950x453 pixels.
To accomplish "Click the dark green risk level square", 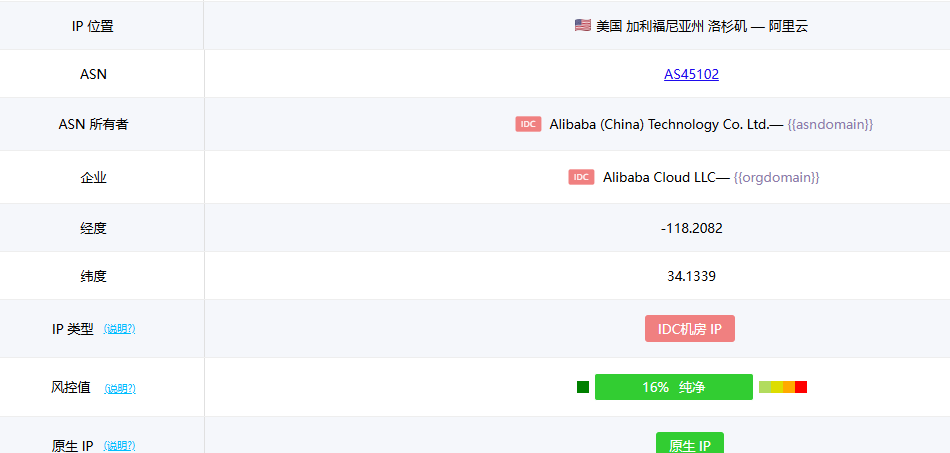I will (x=583, y=387).
